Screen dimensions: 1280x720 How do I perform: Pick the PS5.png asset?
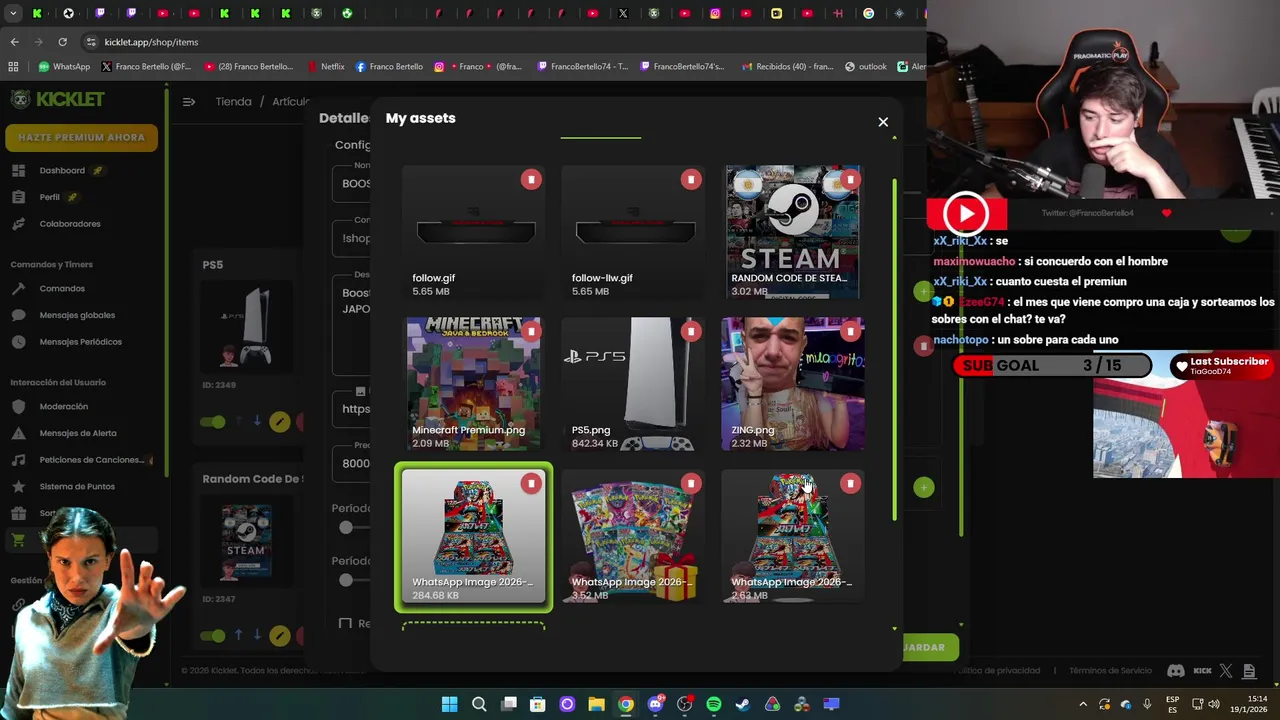click(x=633, y=385)
